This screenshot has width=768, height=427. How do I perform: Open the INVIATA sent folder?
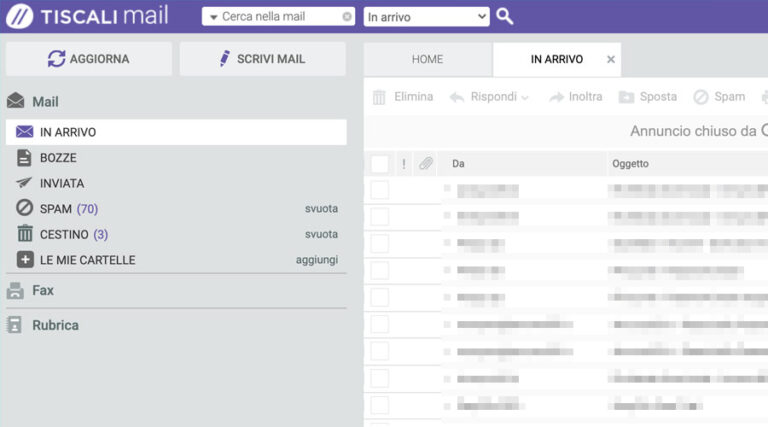pos(62,183)
